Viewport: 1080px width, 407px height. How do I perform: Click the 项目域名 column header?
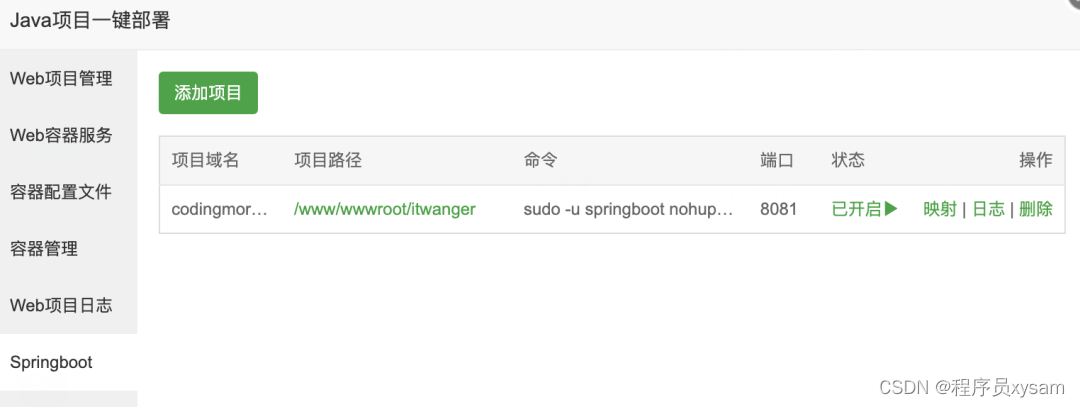(205, 160)
